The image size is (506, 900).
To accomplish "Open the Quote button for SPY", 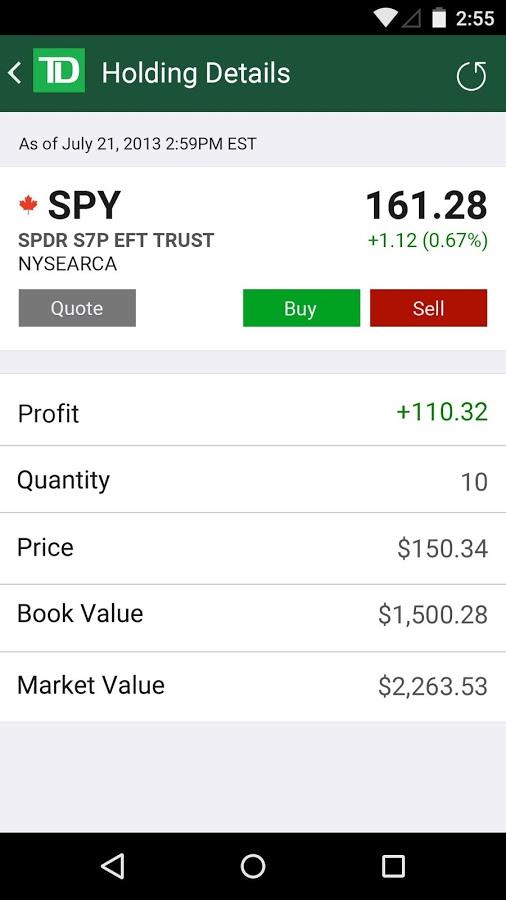I will 77,308.
